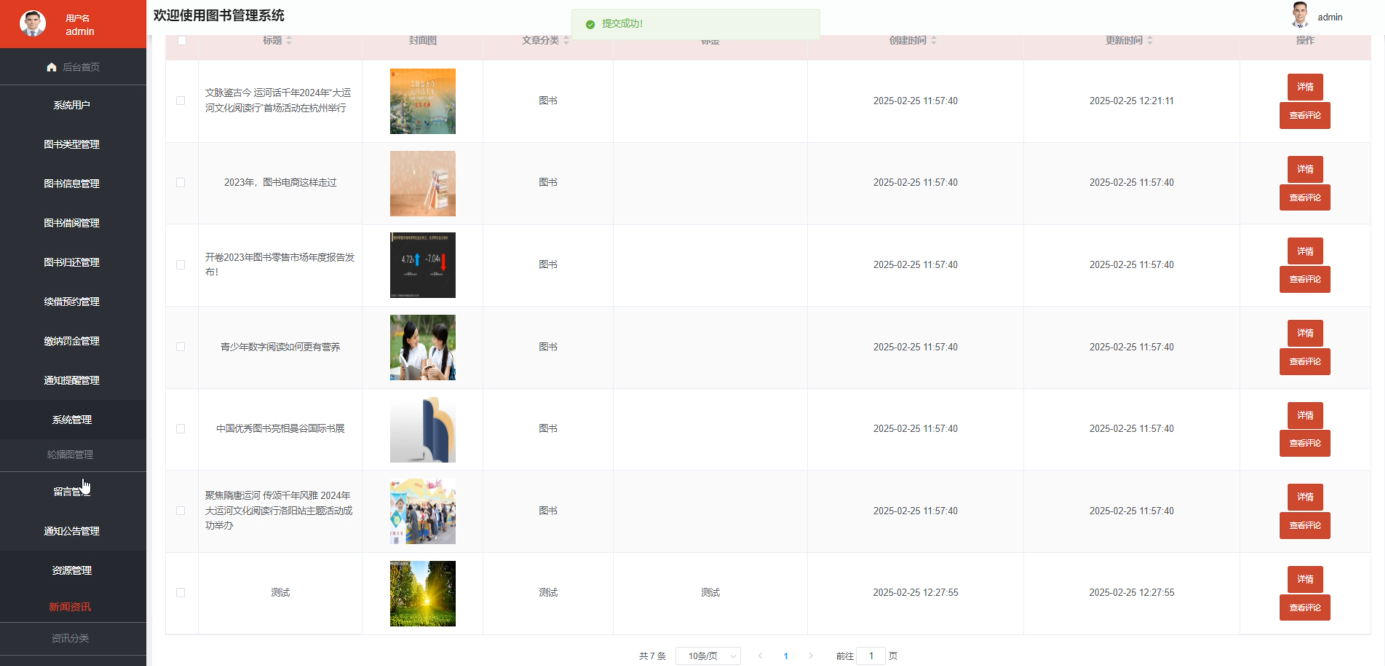Open the 资源管理 sidebar menu
The image size is (1385, 666).
point(73,571)
